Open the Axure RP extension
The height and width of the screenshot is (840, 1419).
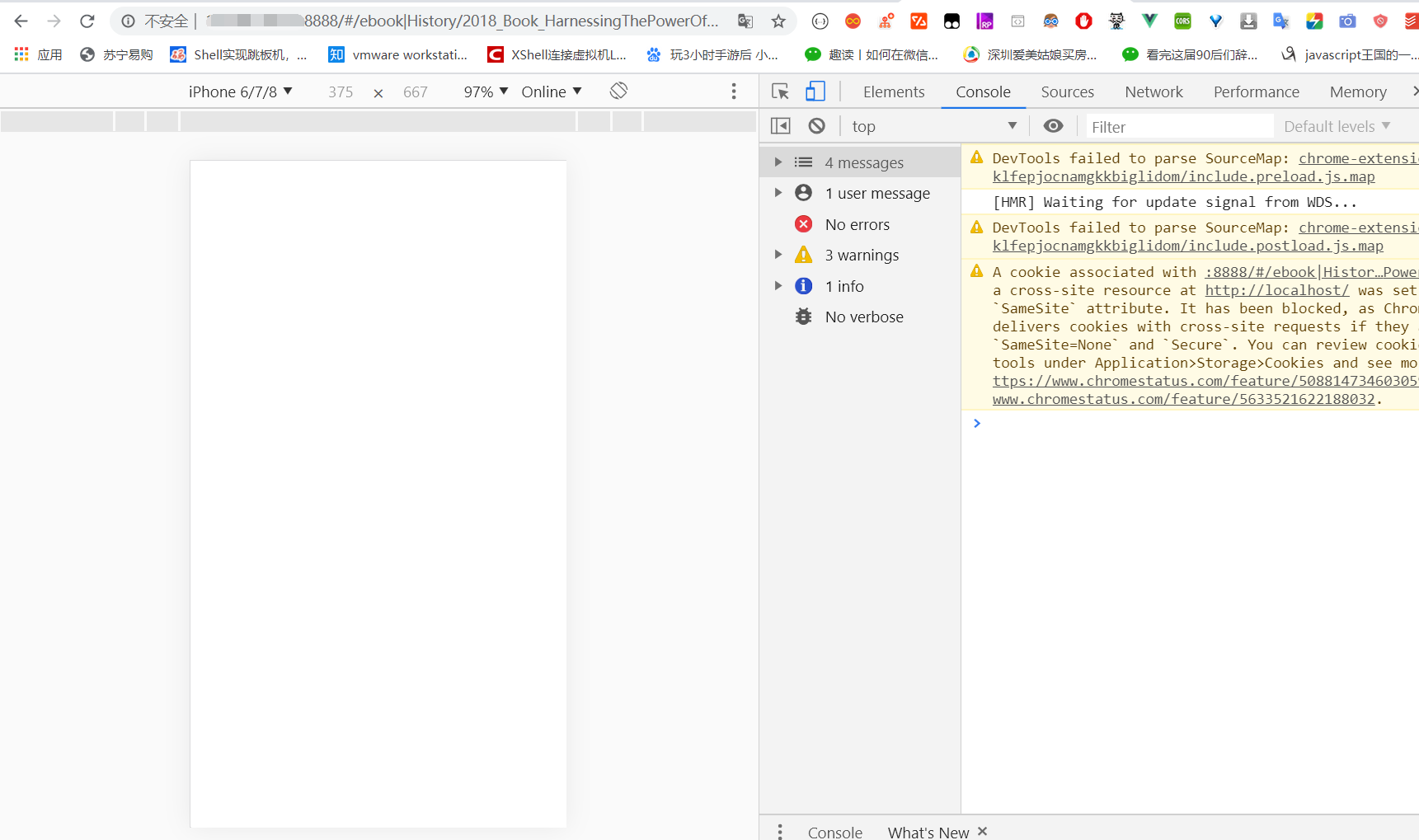(x=985, y=21)
